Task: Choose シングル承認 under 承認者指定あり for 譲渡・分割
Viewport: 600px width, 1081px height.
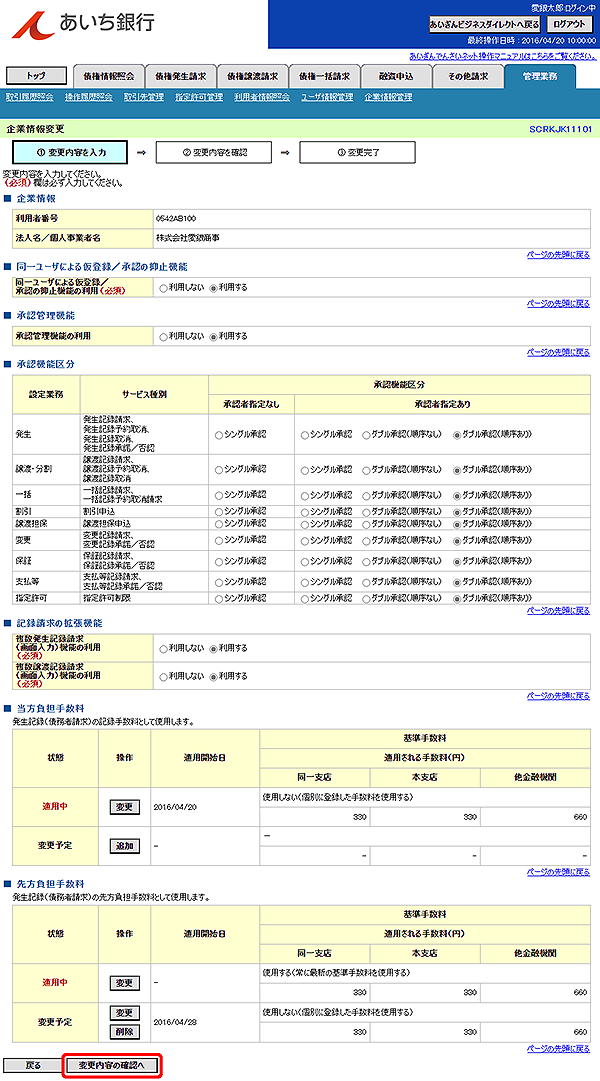Action: point(305,470)
